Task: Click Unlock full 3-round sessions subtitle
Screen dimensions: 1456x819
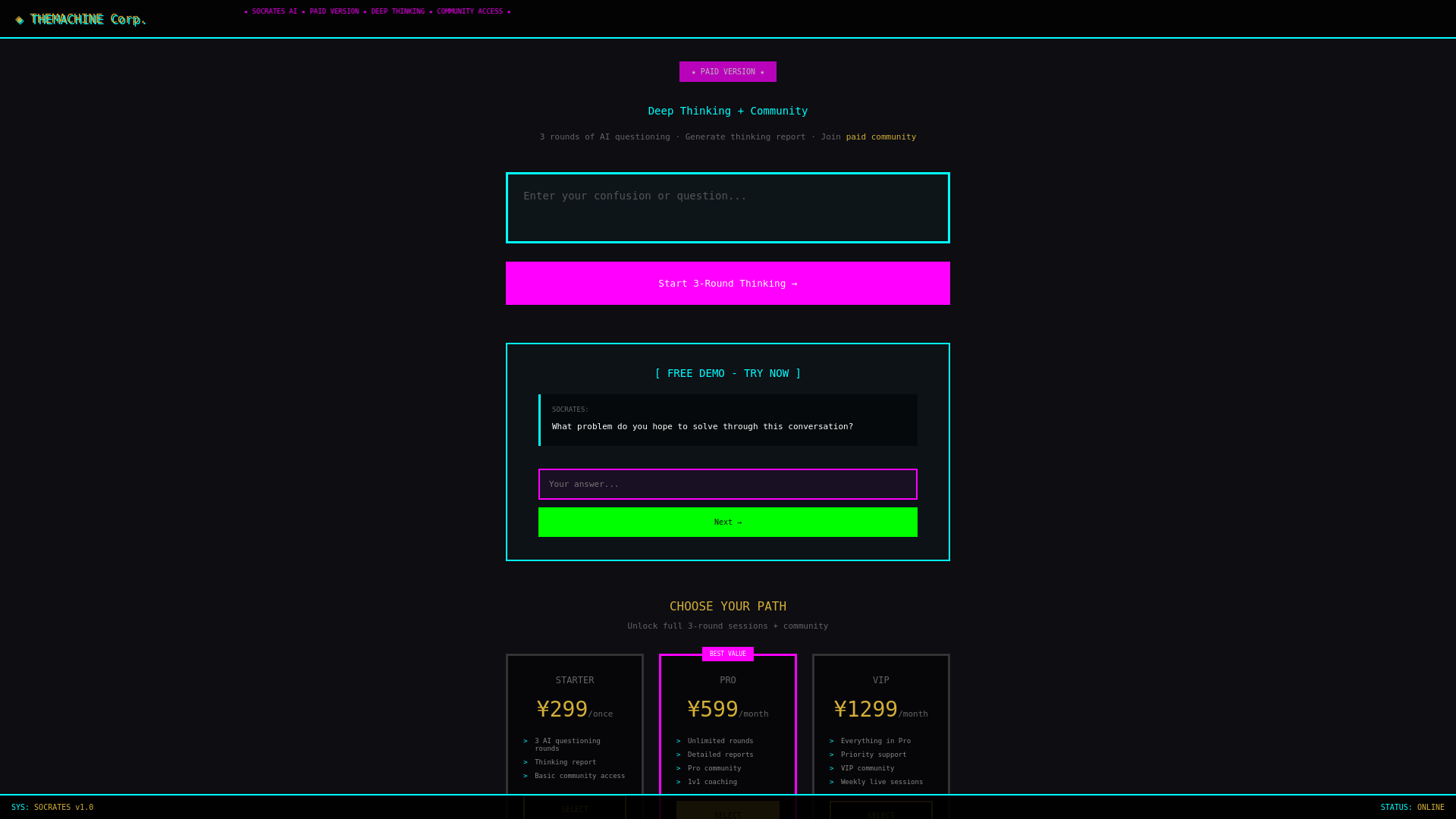Action: [728, 626]
